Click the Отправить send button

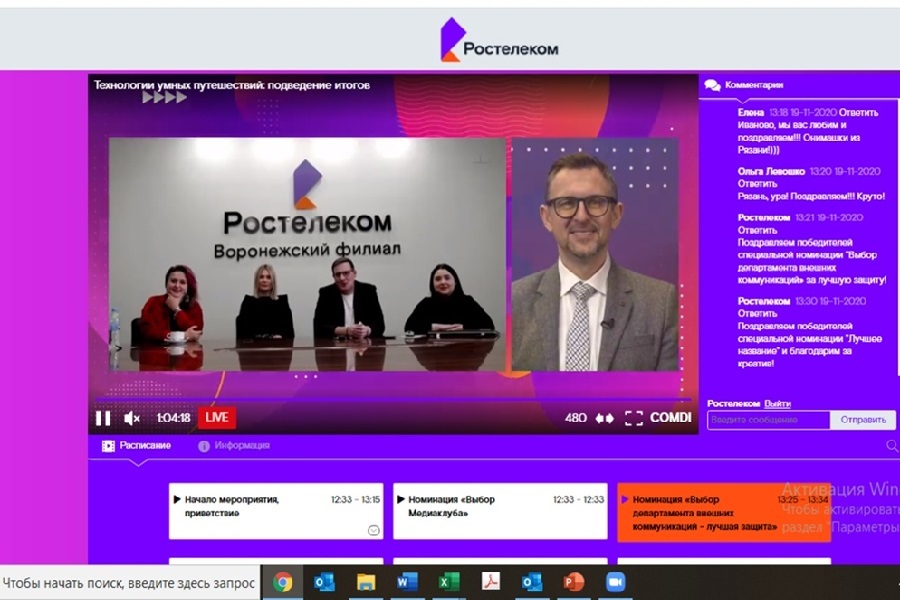click(x=863, y=420)
